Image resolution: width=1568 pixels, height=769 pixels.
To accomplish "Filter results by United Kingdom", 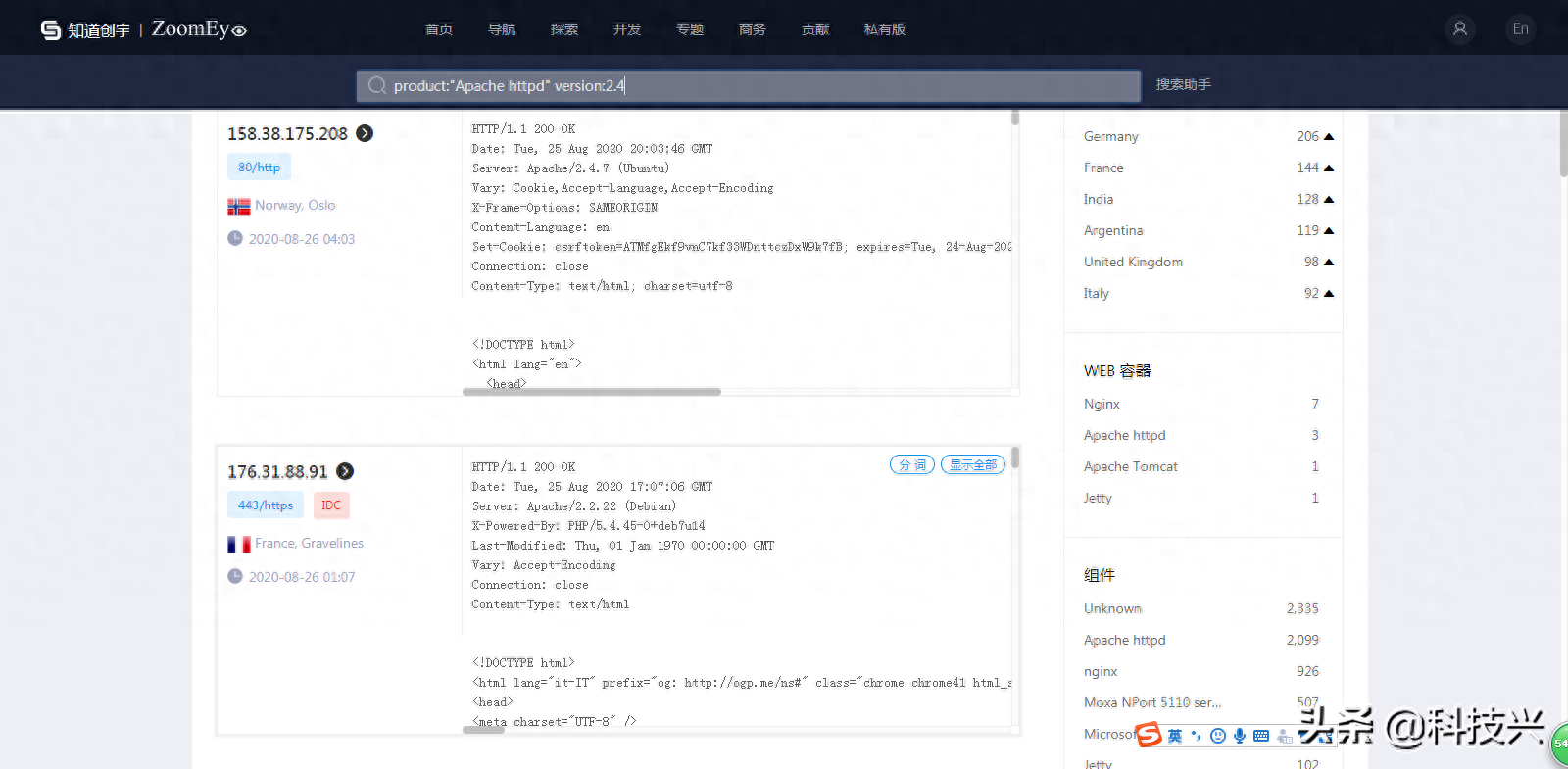I will tap(1133, 263).
